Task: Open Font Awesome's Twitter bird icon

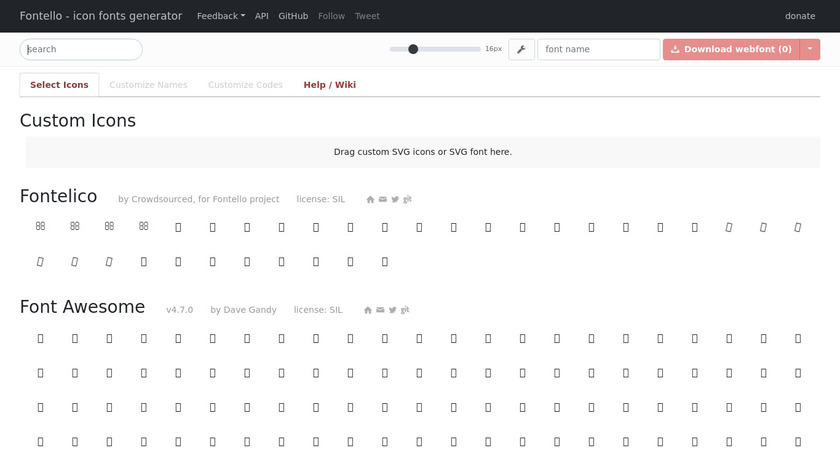Action: 392,310
